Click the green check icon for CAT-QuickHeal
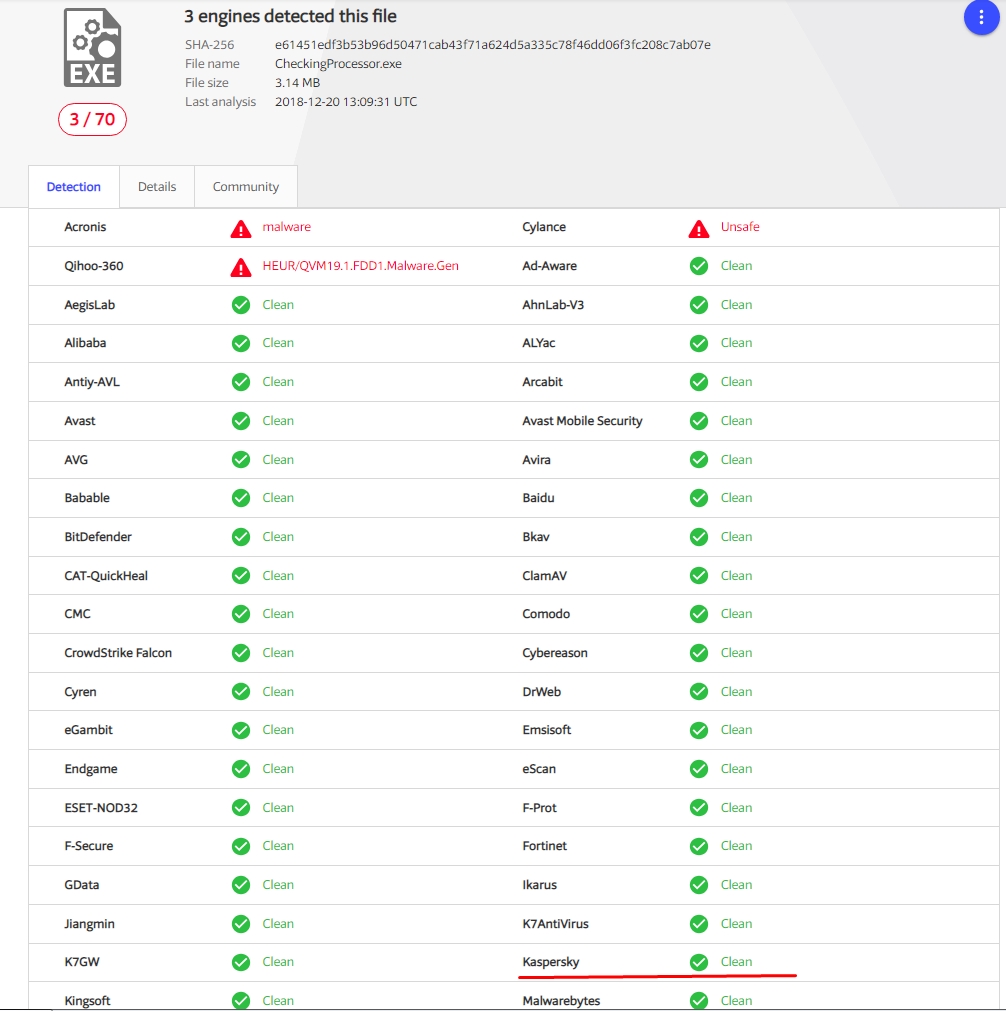The image size is (1006, 1011). click(241, 576)
